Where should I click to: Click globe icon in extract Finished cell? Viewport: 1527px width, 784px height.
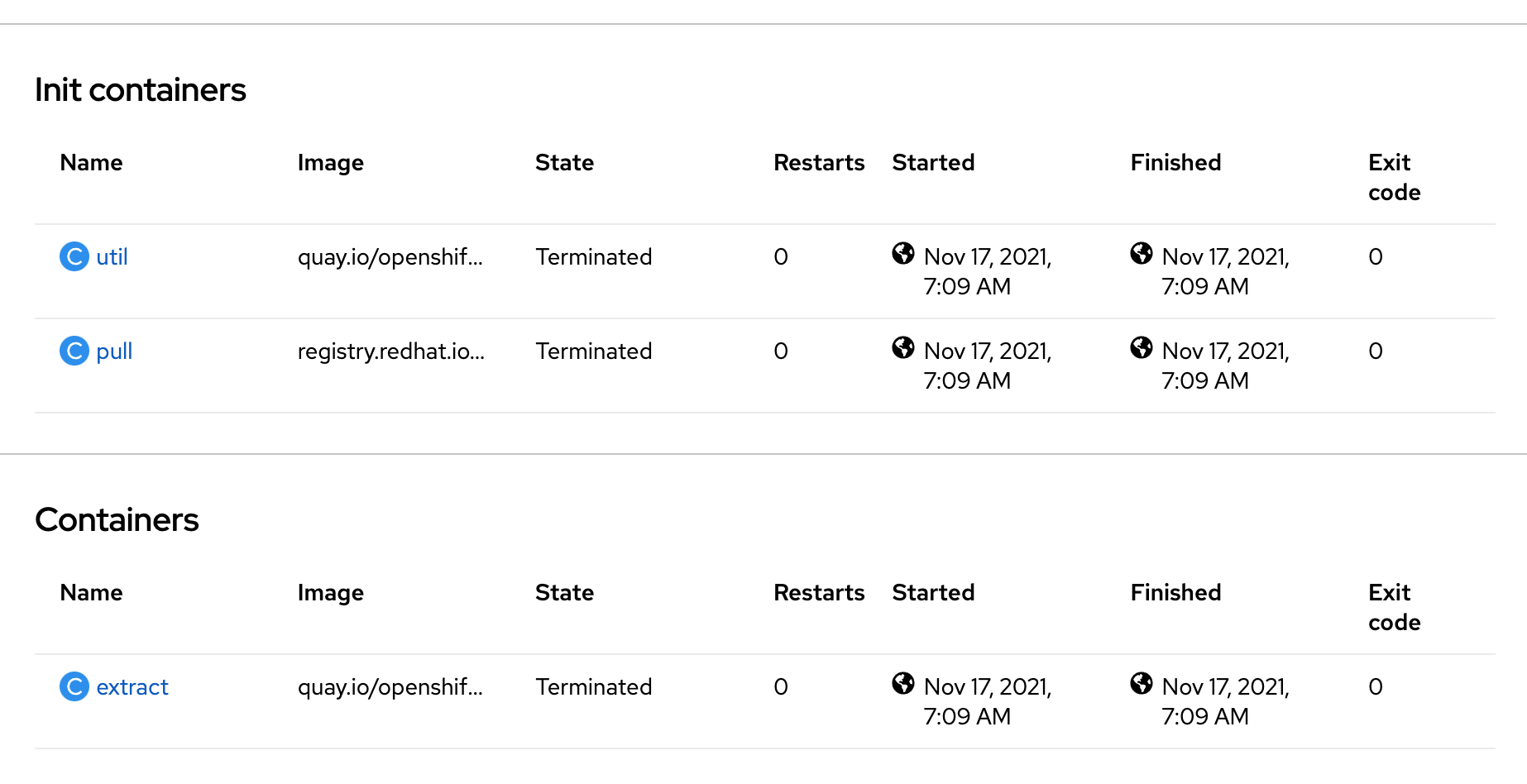coord(1142,683)
